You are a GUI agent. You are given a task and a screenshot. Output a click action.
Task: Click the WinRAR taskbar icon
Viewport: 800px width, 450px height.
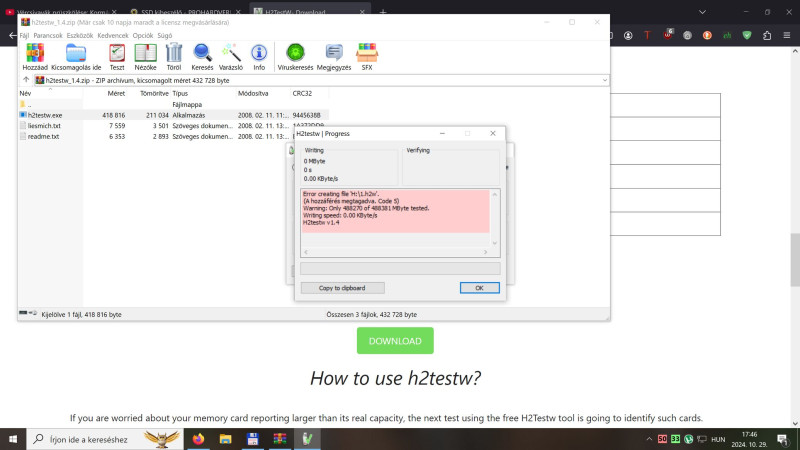(x=280, y=439)
